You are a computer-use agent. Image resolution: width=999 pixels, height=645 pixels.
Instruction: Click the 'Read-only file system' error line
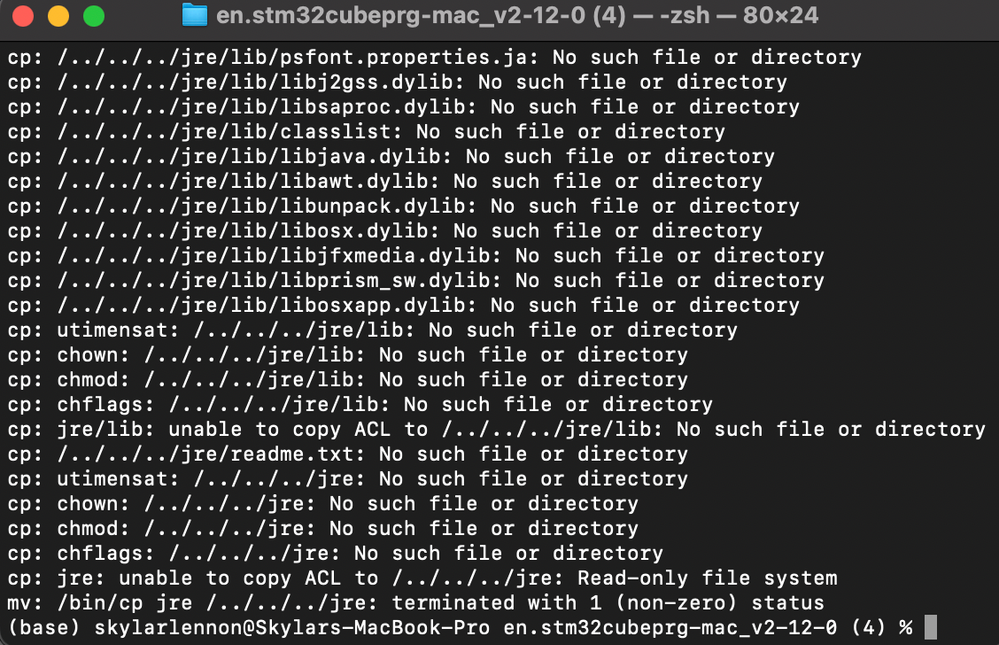[x=422, y=579]
